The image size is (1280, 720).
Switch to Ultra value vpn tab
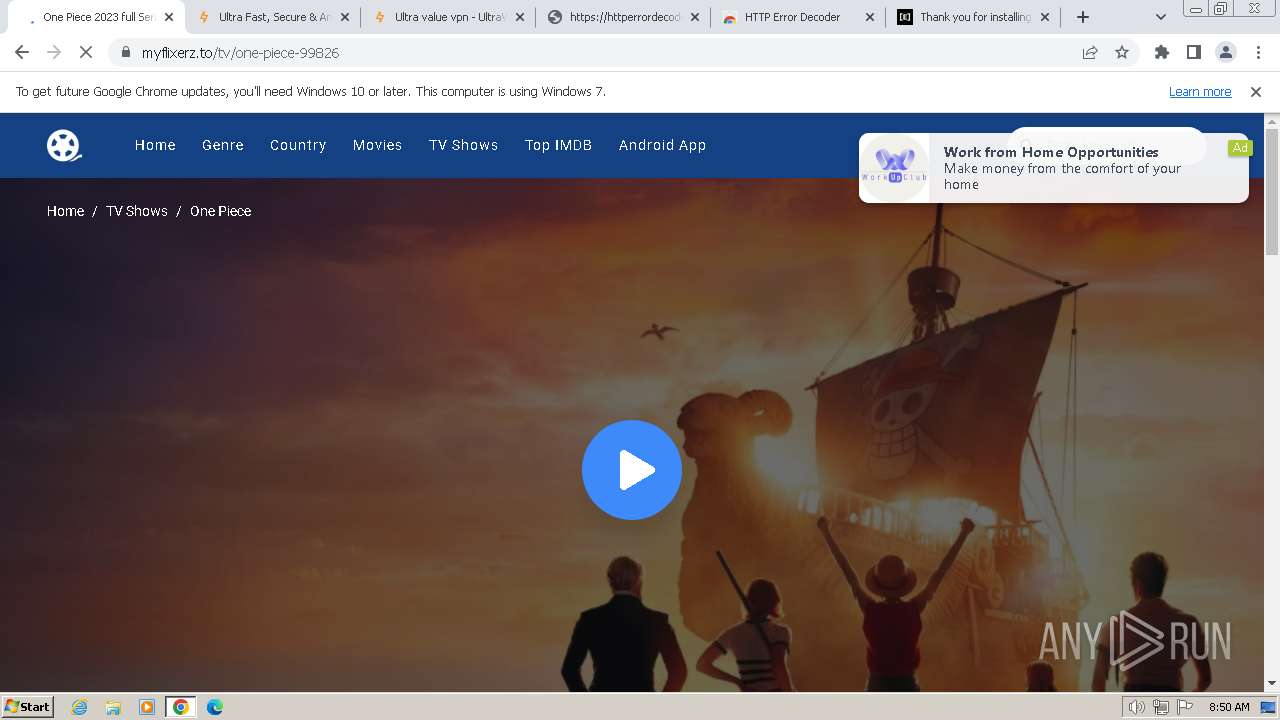click(x=449, y=17)
